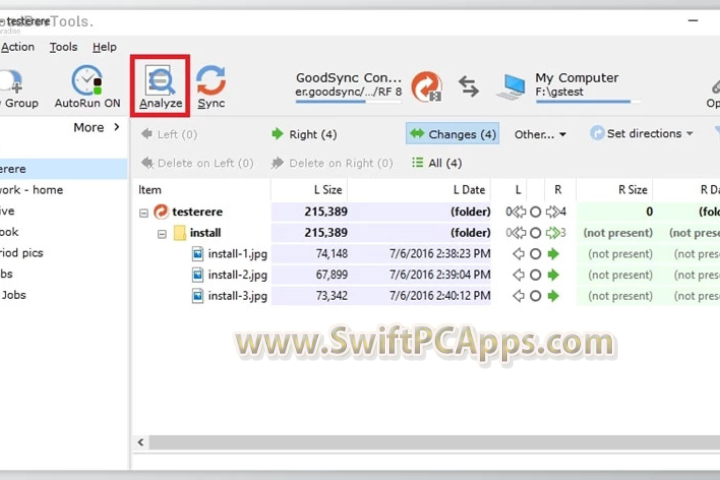The image size is (720, 480).
Task: Click the 73,342 size cell
Action: coord(310,296)
